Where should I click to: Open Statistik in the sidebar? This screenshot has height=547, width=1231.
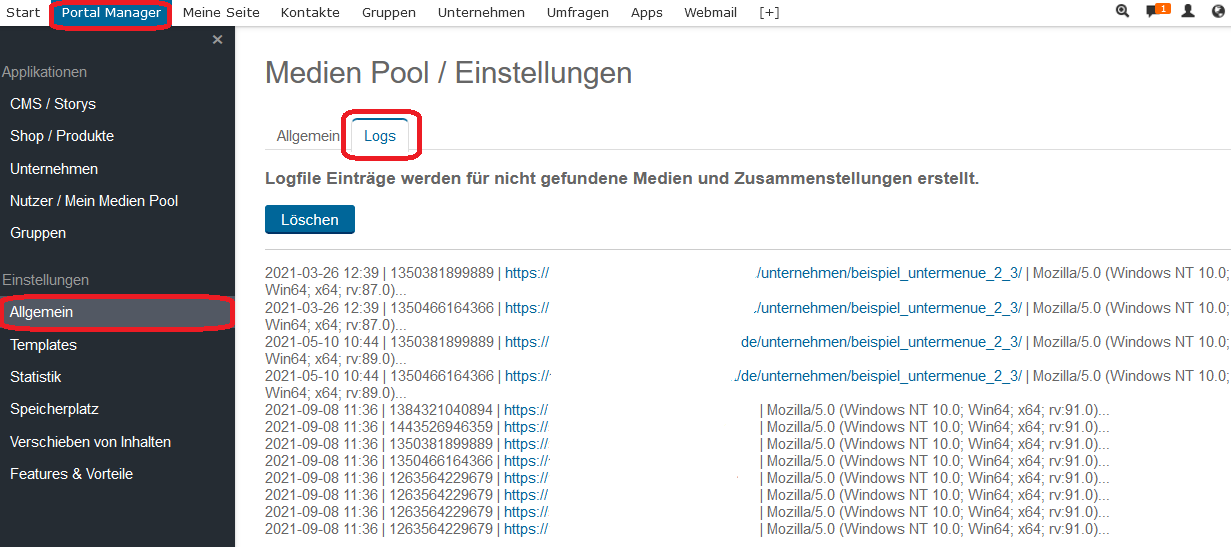36,377
